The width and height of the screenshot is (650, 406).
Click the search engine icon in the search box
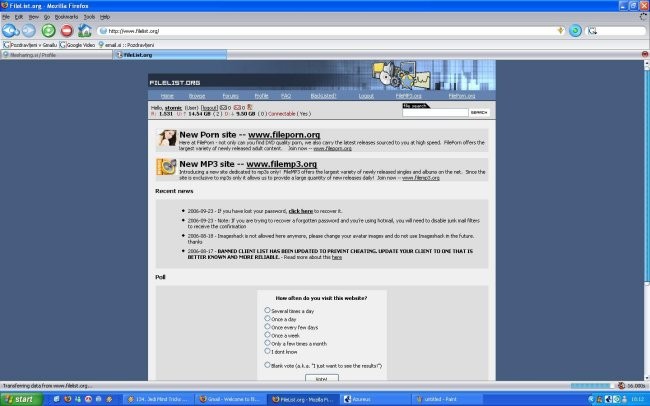coord(592,31)
